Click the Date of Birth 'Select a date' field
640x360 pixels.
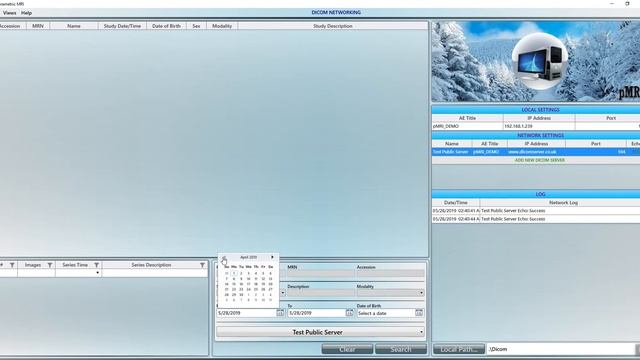coord(386,313)
